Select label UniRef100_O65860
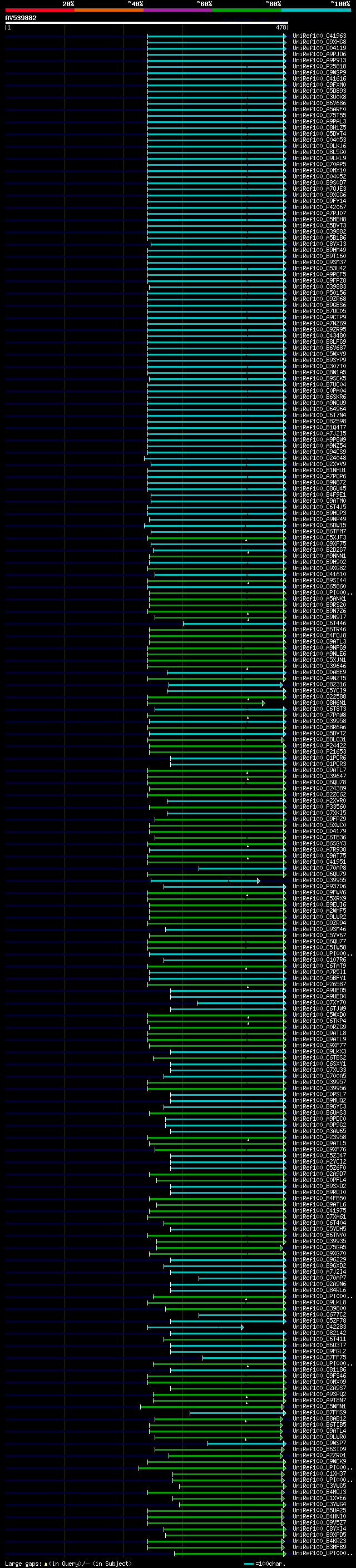 (319, 587)
